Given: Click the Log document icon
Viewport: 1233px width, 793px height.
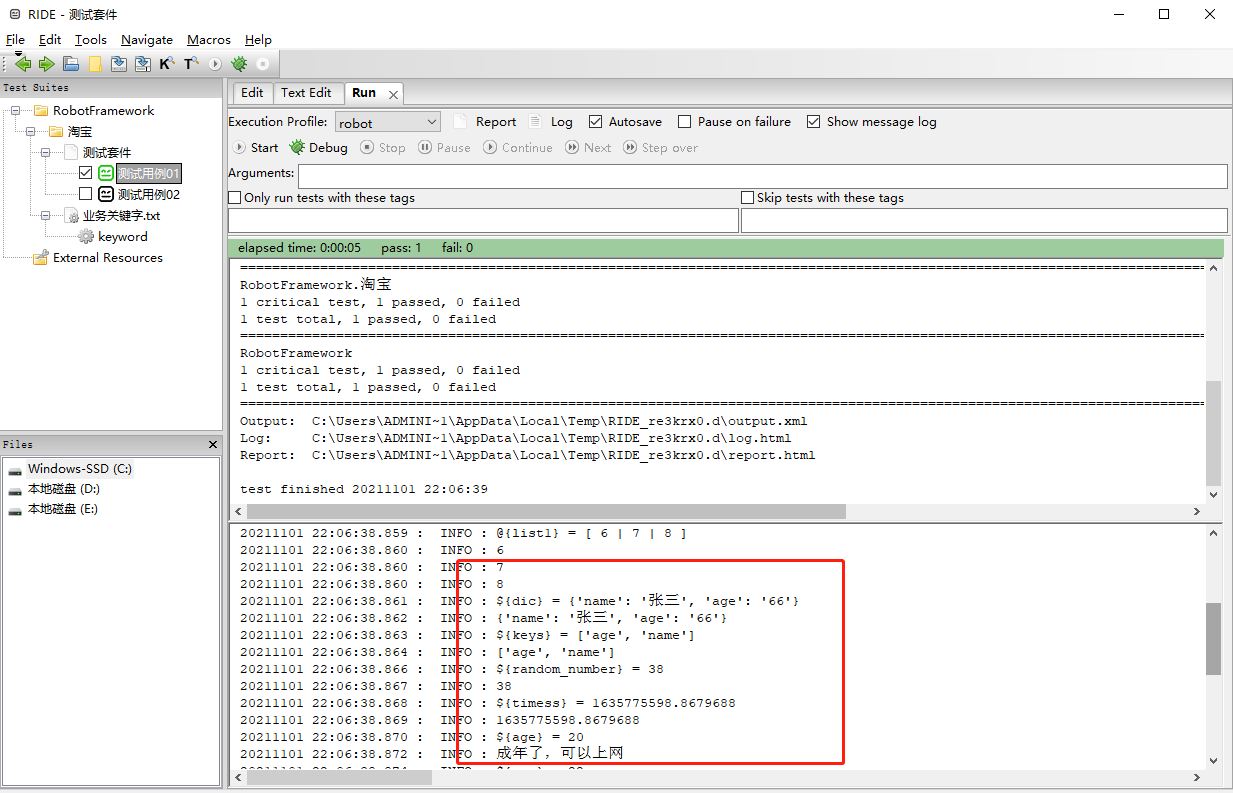Looking at the screenshot, I should tap(536, 121).
